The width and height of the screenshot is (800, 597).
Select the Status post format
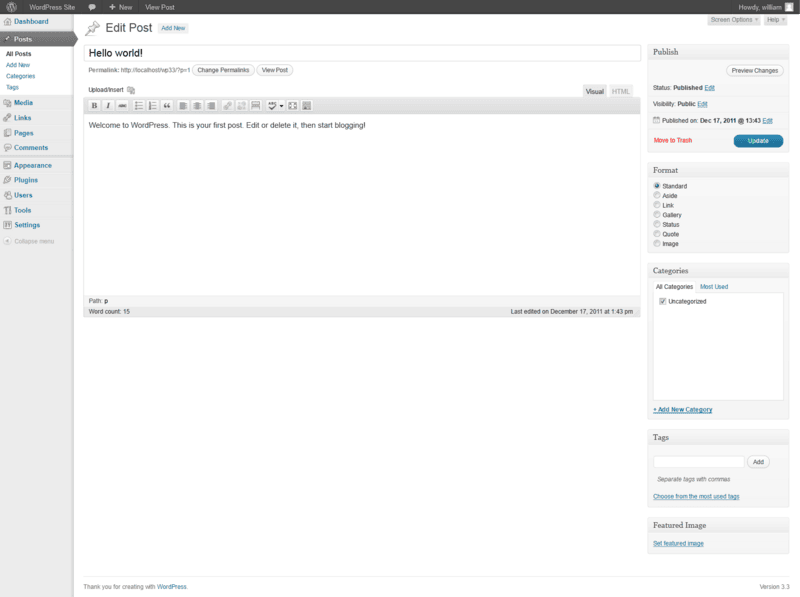[x=657, y=224]
